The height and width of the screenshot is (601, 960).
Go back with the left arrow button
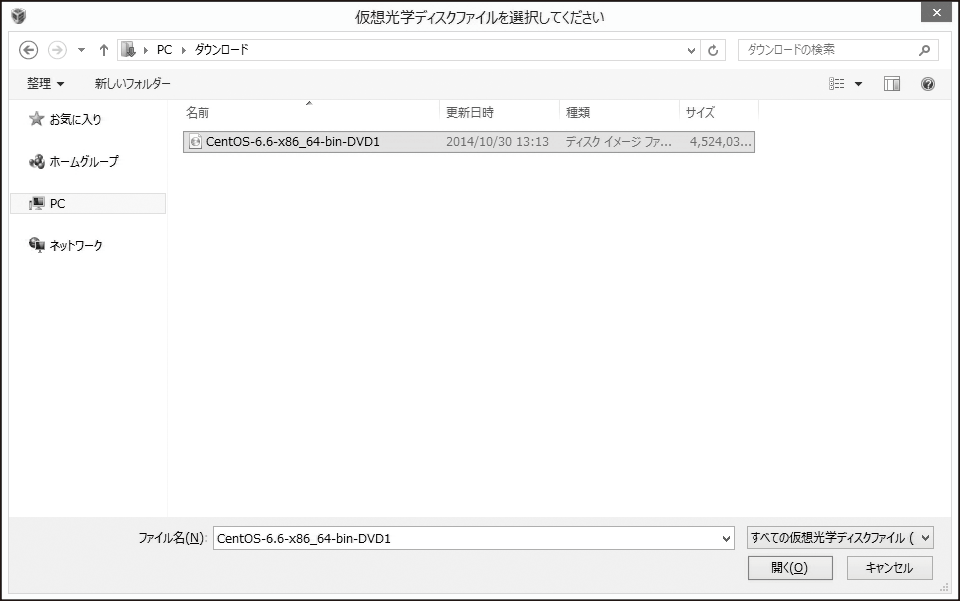pos(28,50)
